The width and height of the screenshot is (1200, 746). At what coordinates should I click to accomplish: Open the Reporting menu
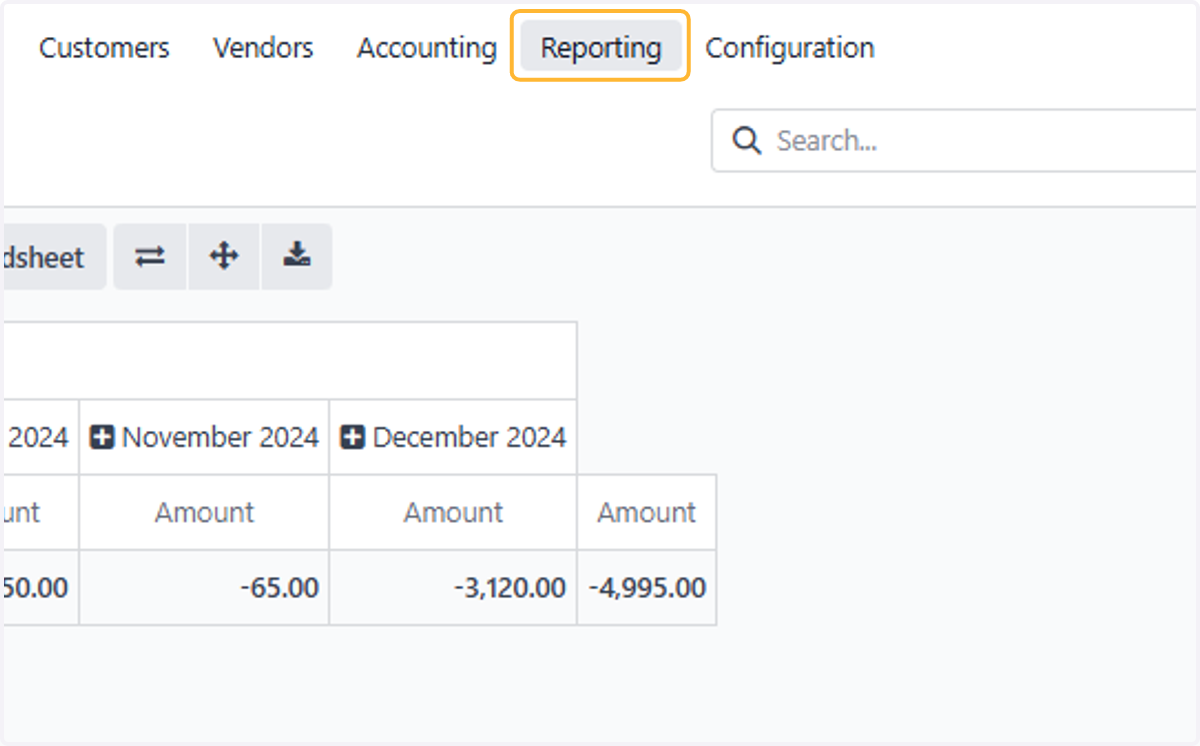[x=600, y=47]
